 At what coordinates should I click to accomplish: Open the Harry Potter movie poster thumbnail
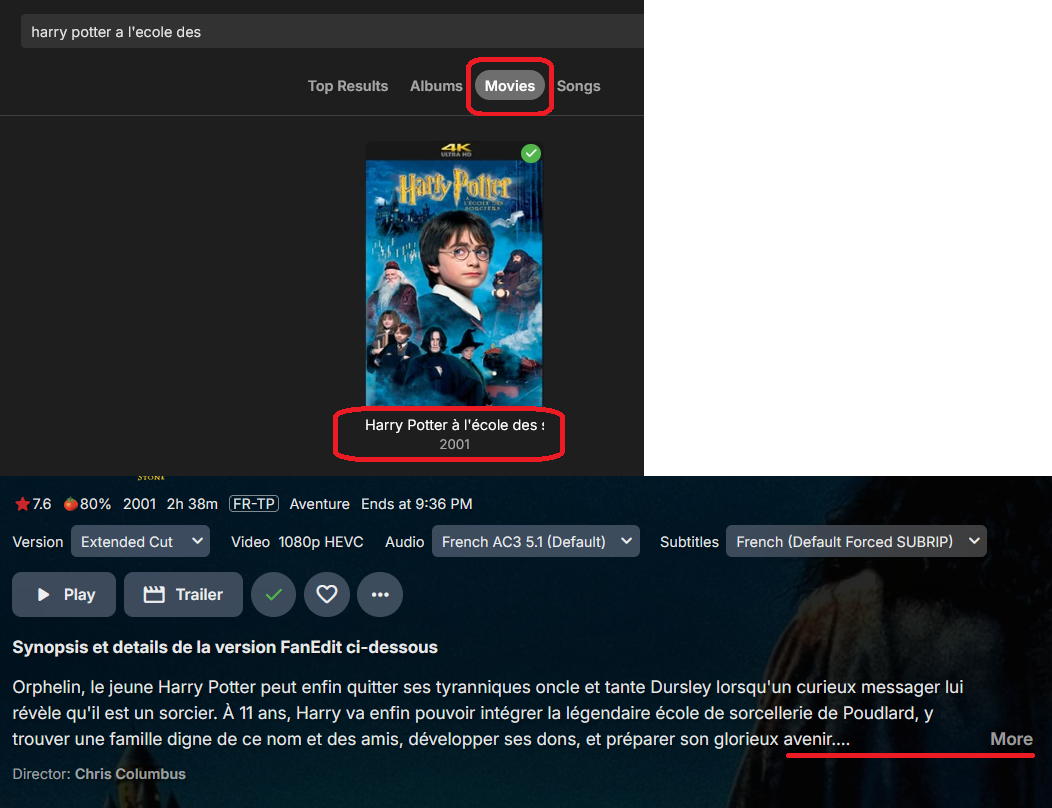tap(454, 273)
